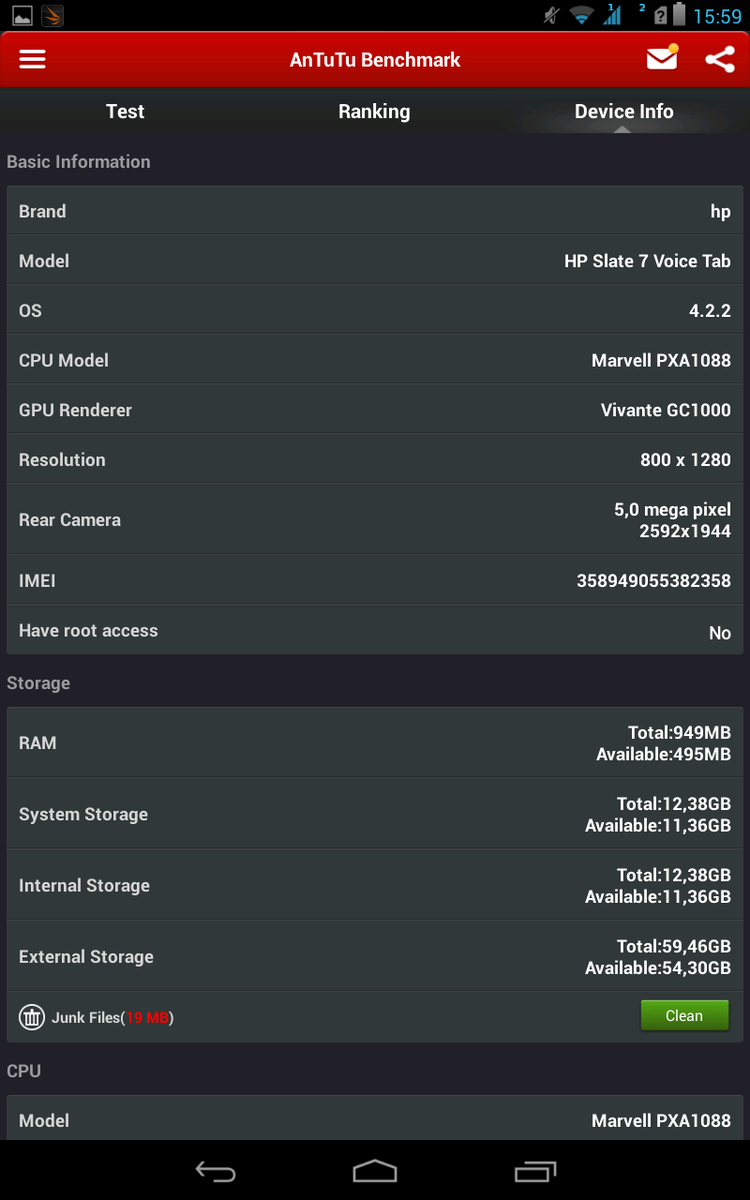This screenshot has width=750, height=1200.
Task: Tap the picture notification icon
Action: pos(22,15)
